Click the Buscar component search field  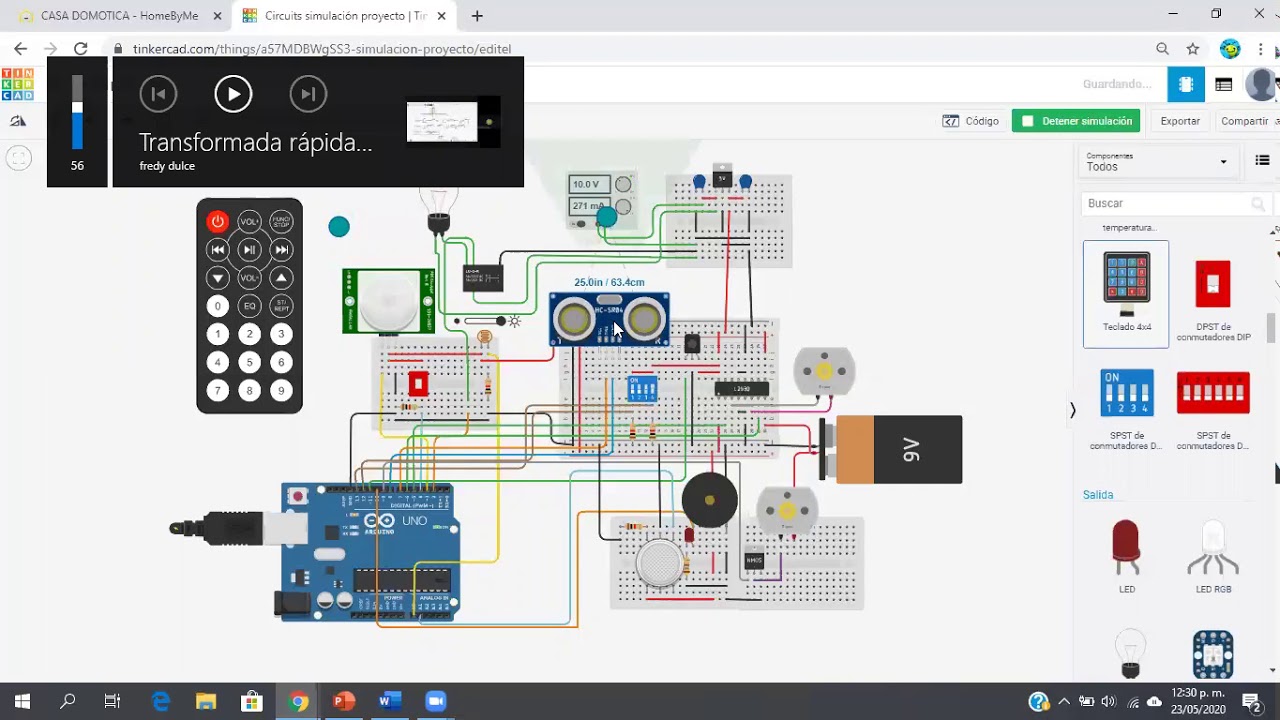[1176, 203]
